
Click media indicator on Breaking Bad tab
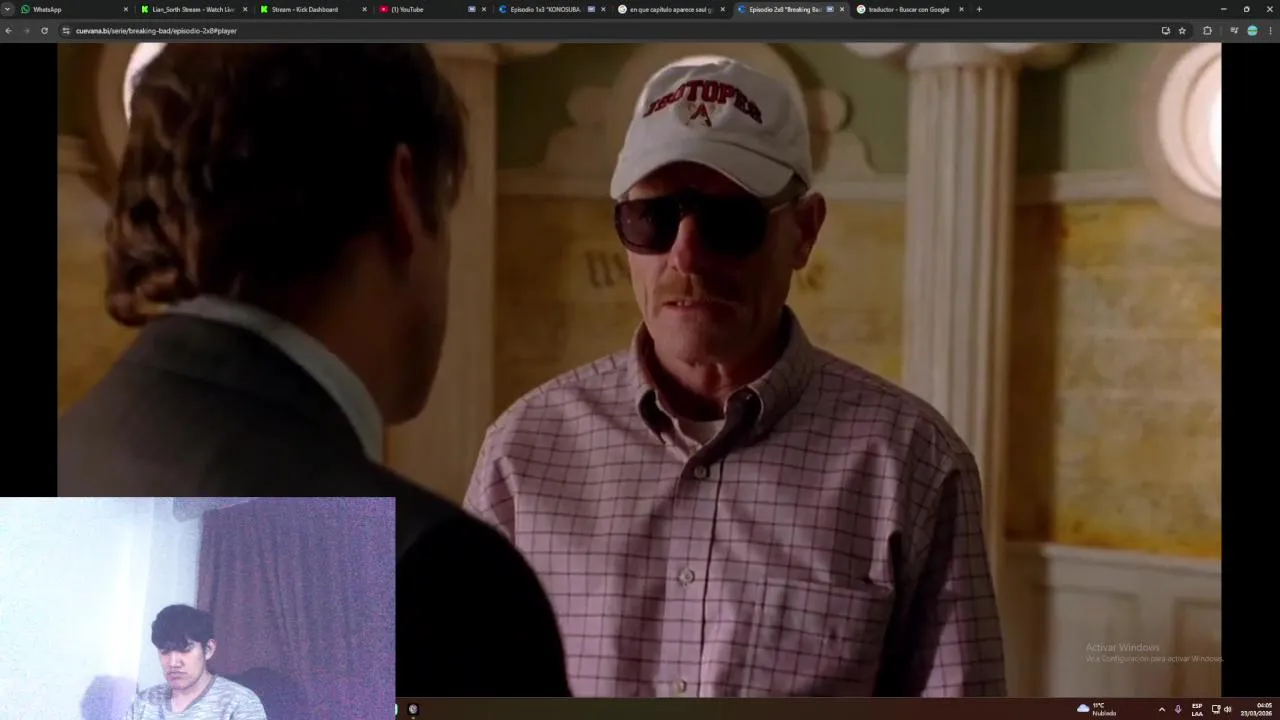[830, 9]
